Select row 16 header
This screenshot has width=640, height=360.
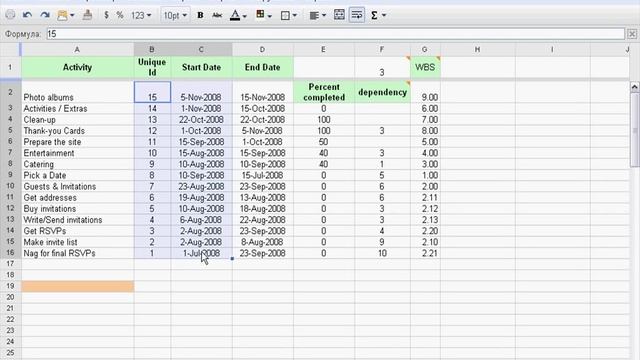click(10, 253)
